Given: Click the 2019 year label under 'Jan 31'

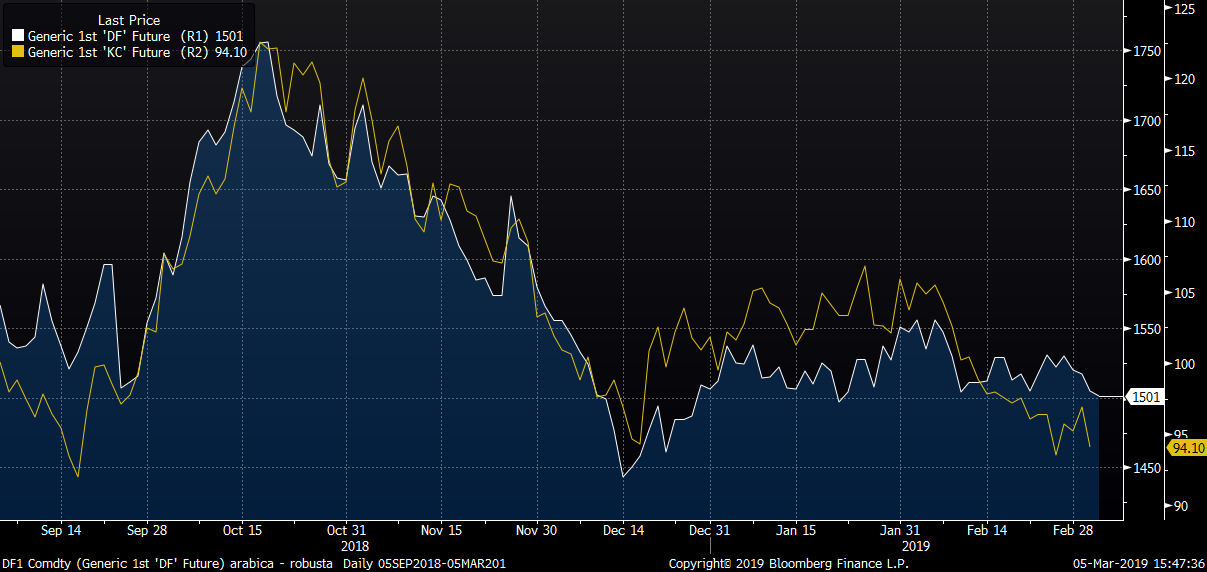Looking at the screenshot, I should 917,547.
